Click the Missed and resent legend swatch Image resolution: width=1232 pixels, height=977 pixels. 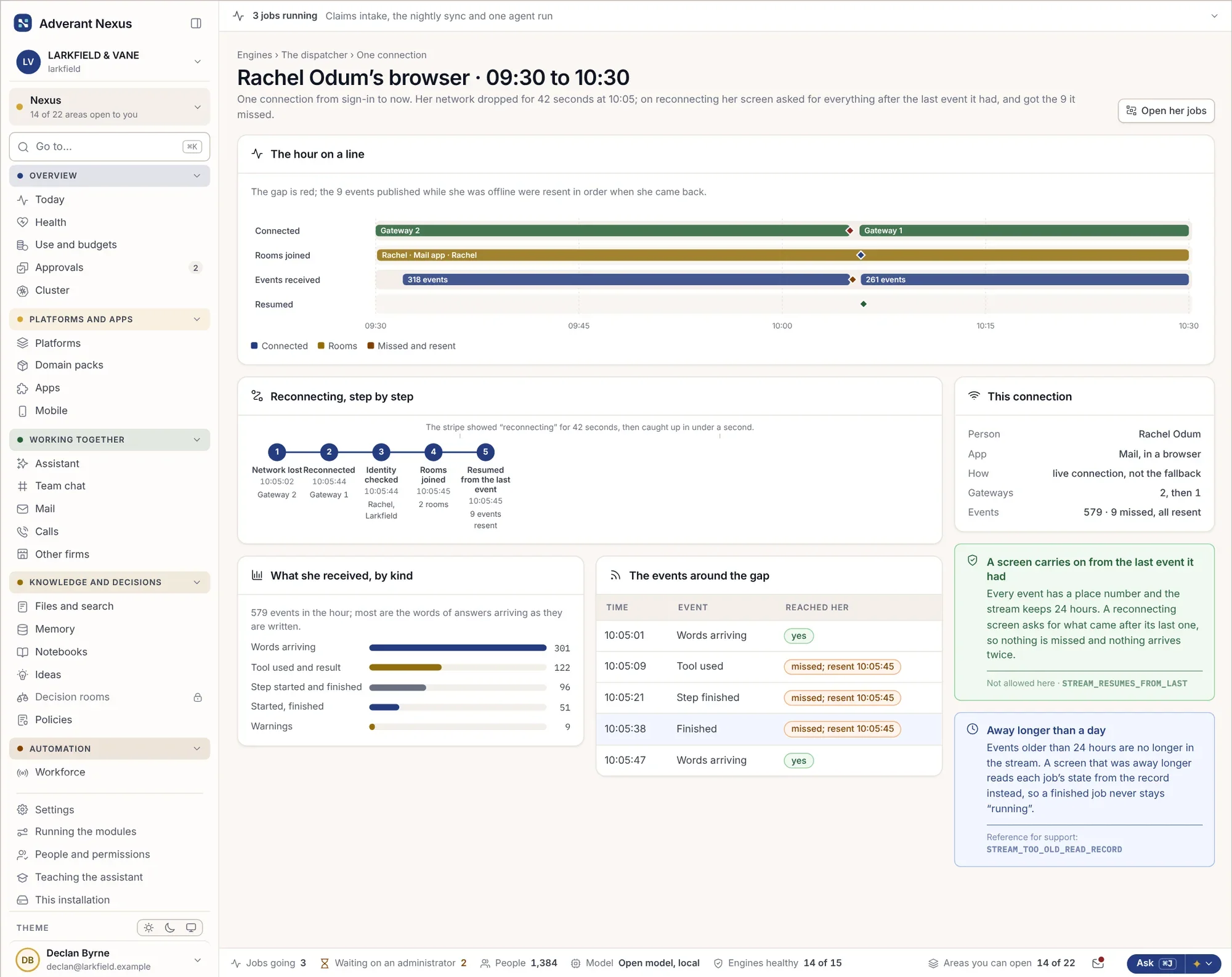pyautogui.click(x=371, y=346)
